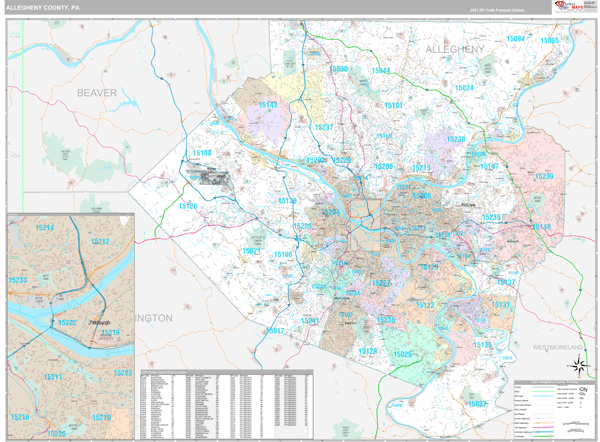Click the ZIP code 15024 label

pos(464,88)
